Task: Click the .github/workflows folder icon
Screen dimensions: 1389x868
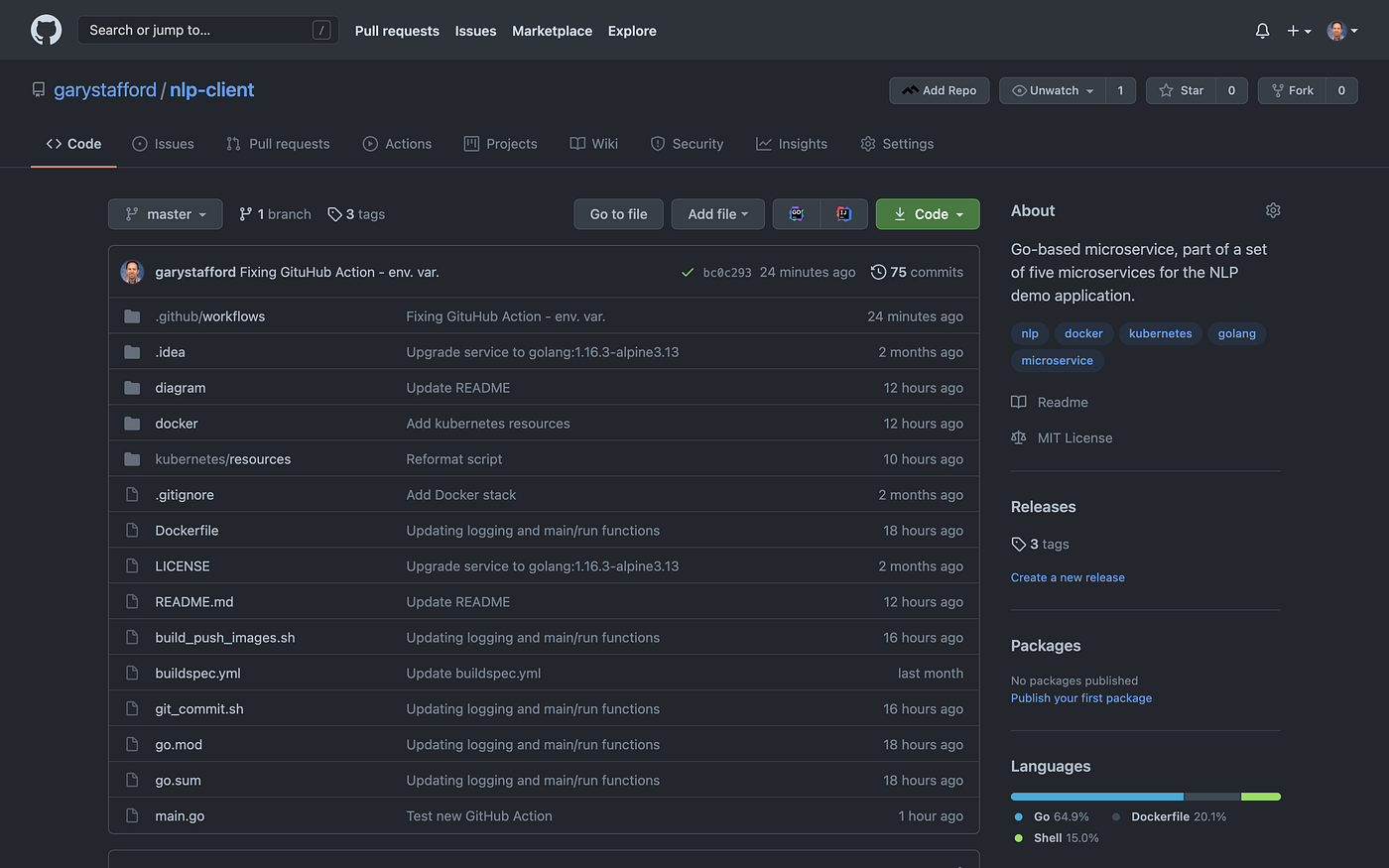Action: click(x=132, y=316)
